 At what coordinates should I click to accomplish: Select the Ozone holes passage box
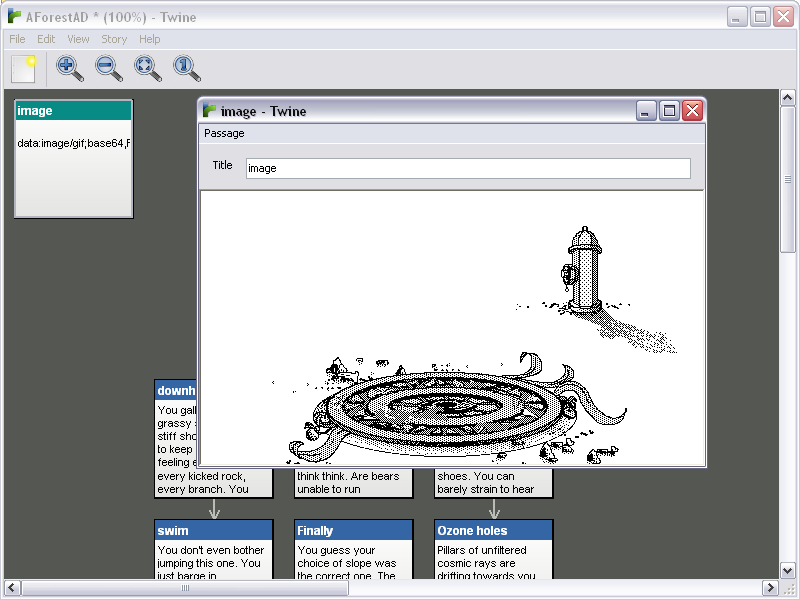[x=493, y=548]
